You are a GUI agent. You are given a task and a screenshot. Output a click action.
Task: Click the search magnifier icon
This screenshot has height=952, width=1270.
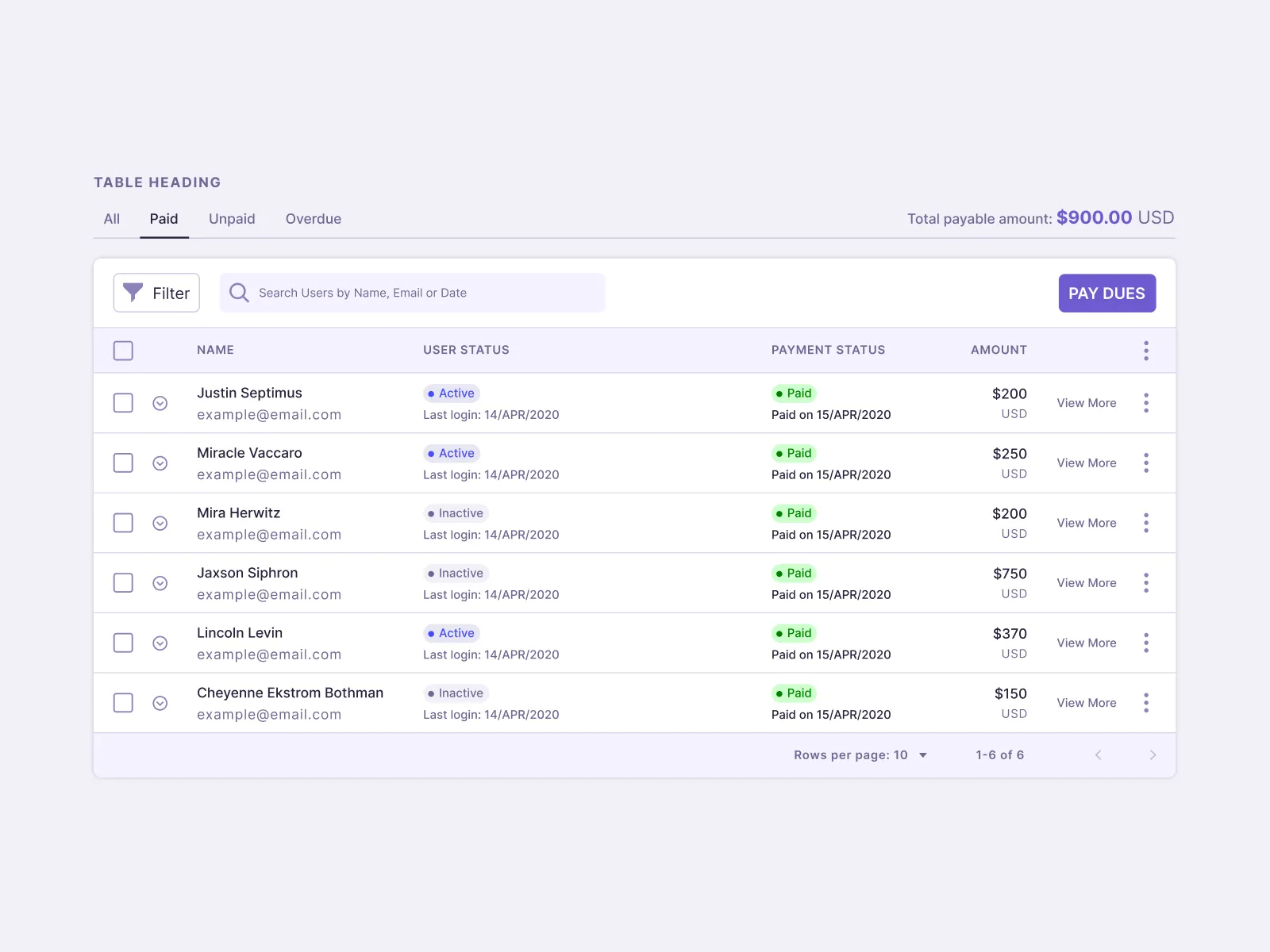pyautogui.click(x=239, y=293)
